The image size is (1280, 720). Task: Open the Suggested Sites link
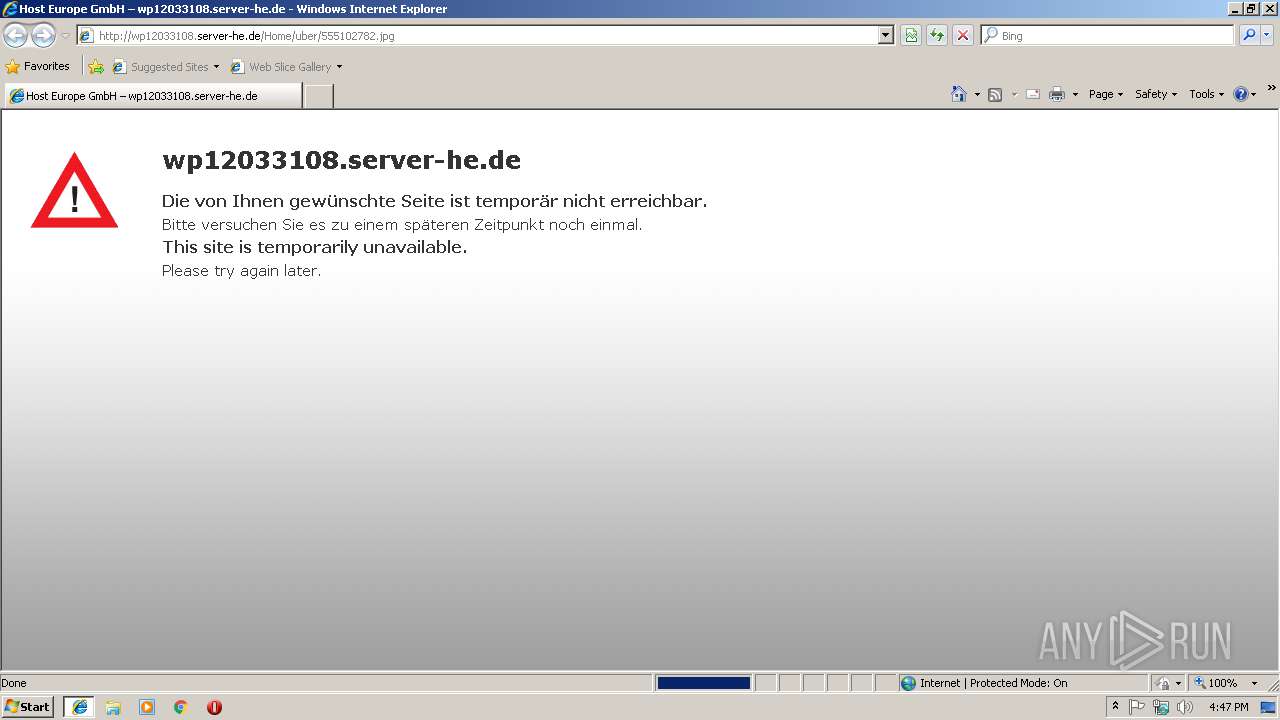pos(161,67)
